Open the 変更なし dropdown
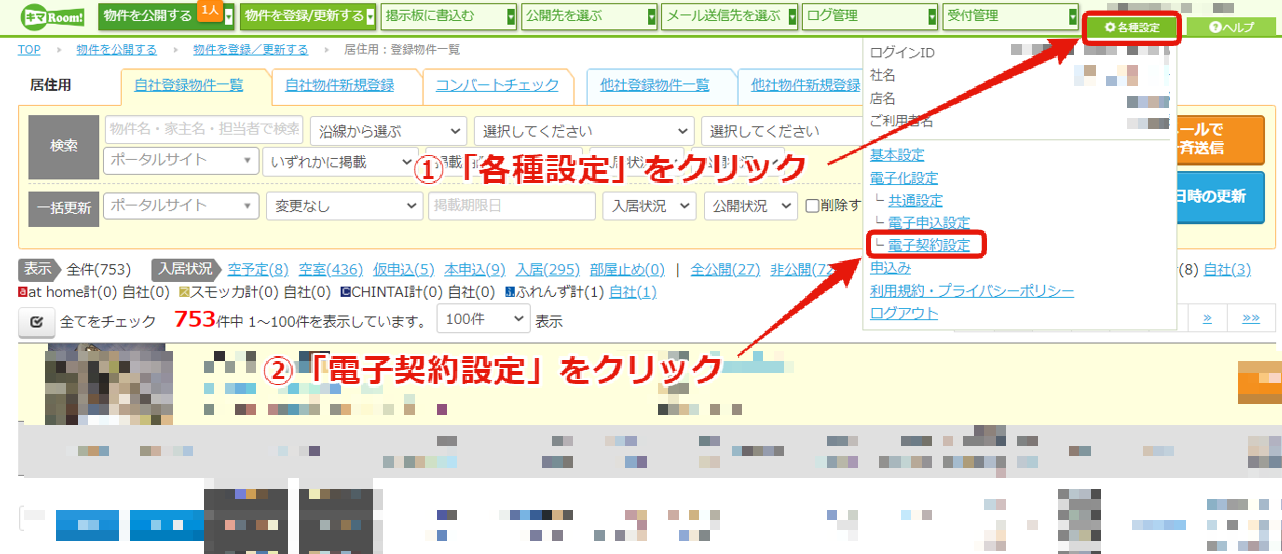This screenshot has height=554, width=1282. pyautogui.click(x=344, y=206)
